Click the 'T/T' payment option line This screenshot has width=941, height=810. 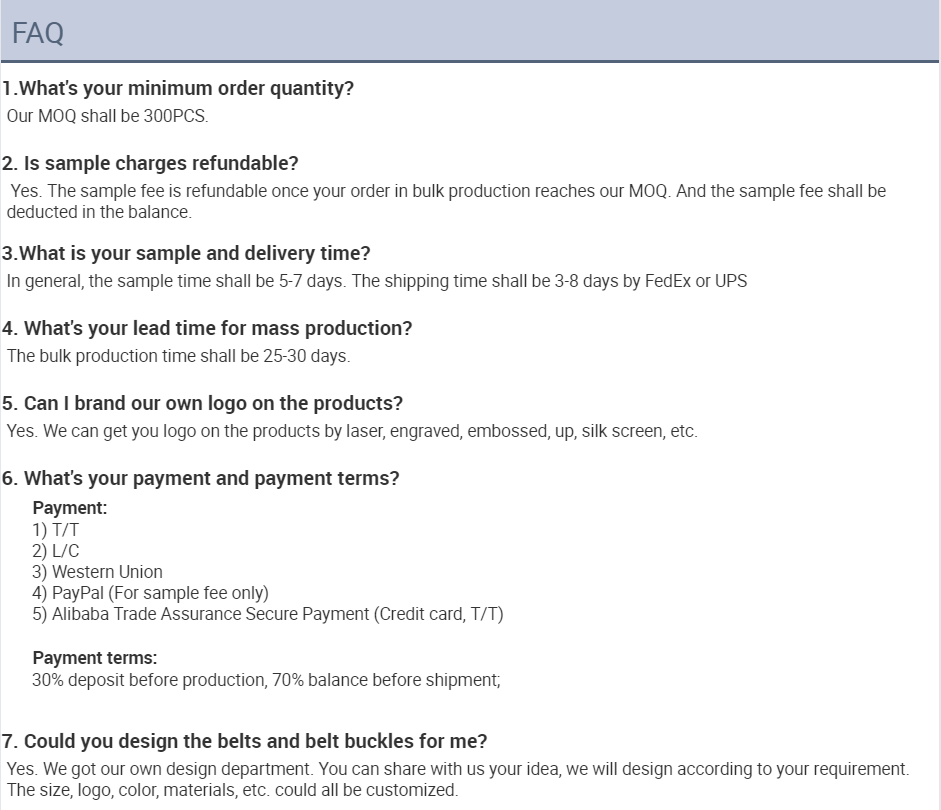(55, 530)
